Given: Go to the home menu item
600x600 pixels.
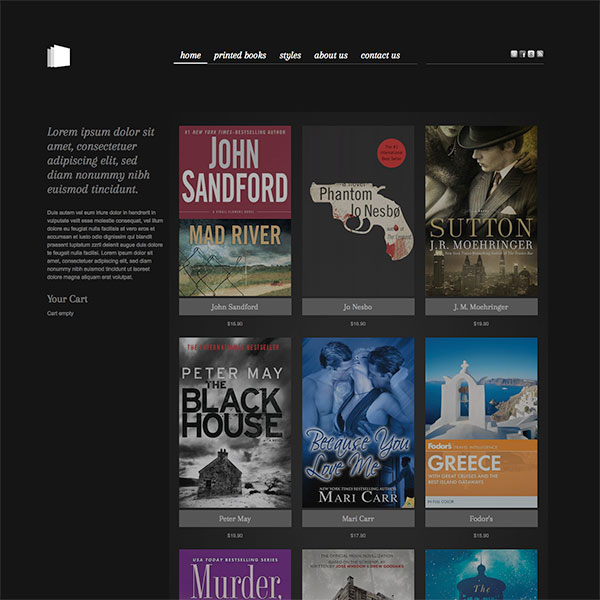Looking at the screenshot, I should point(190,55).
